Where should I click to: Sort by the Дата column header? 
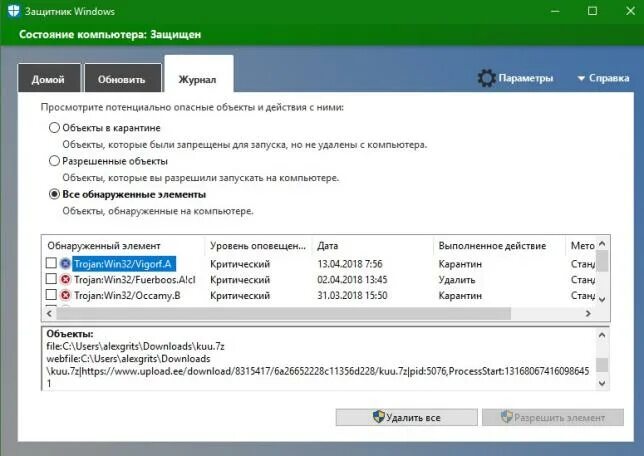point(373,246)
